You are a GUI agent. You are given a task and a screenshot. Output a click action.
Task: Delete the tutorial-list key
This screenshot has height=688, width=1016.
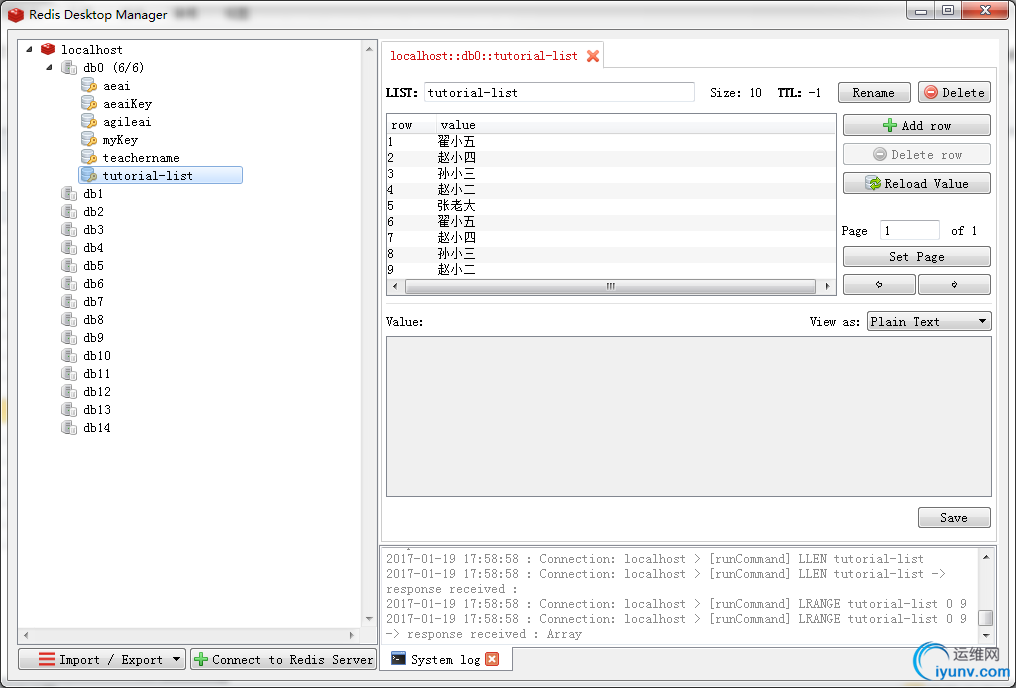pyautogui.click(x=954, y=93)
